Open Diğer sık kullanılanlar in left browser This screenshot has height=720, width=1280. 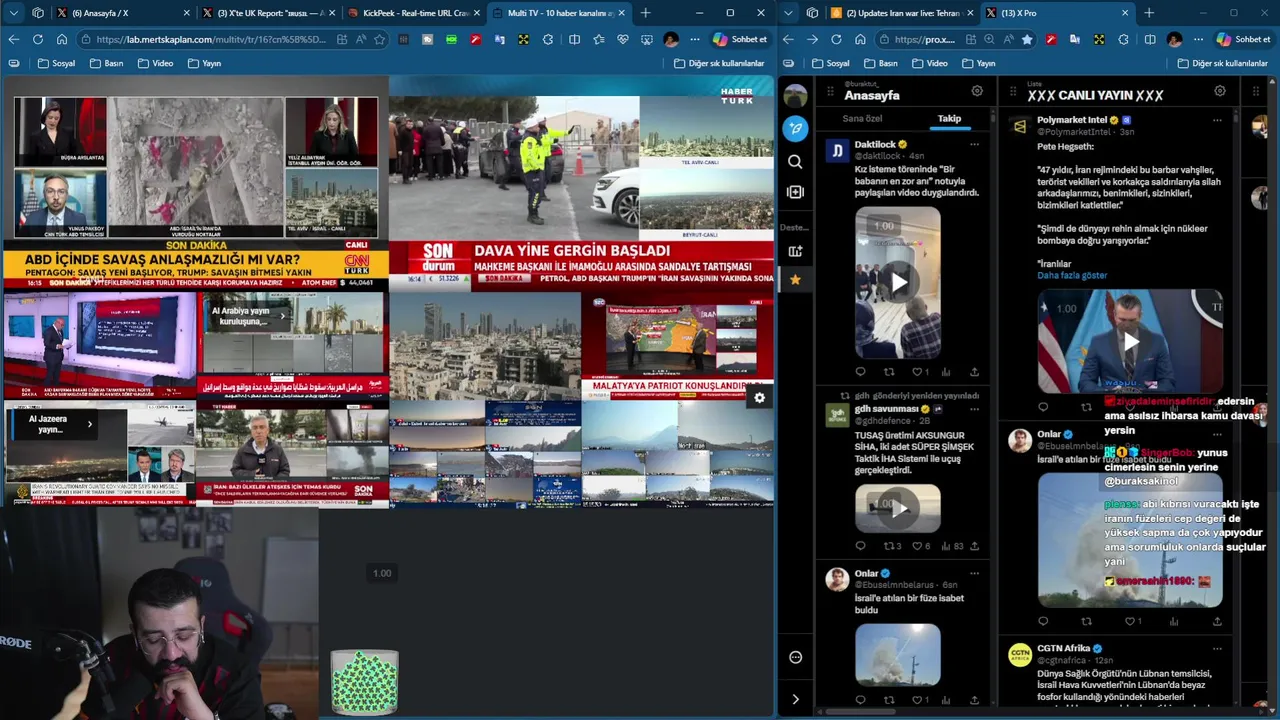[718, 63]
